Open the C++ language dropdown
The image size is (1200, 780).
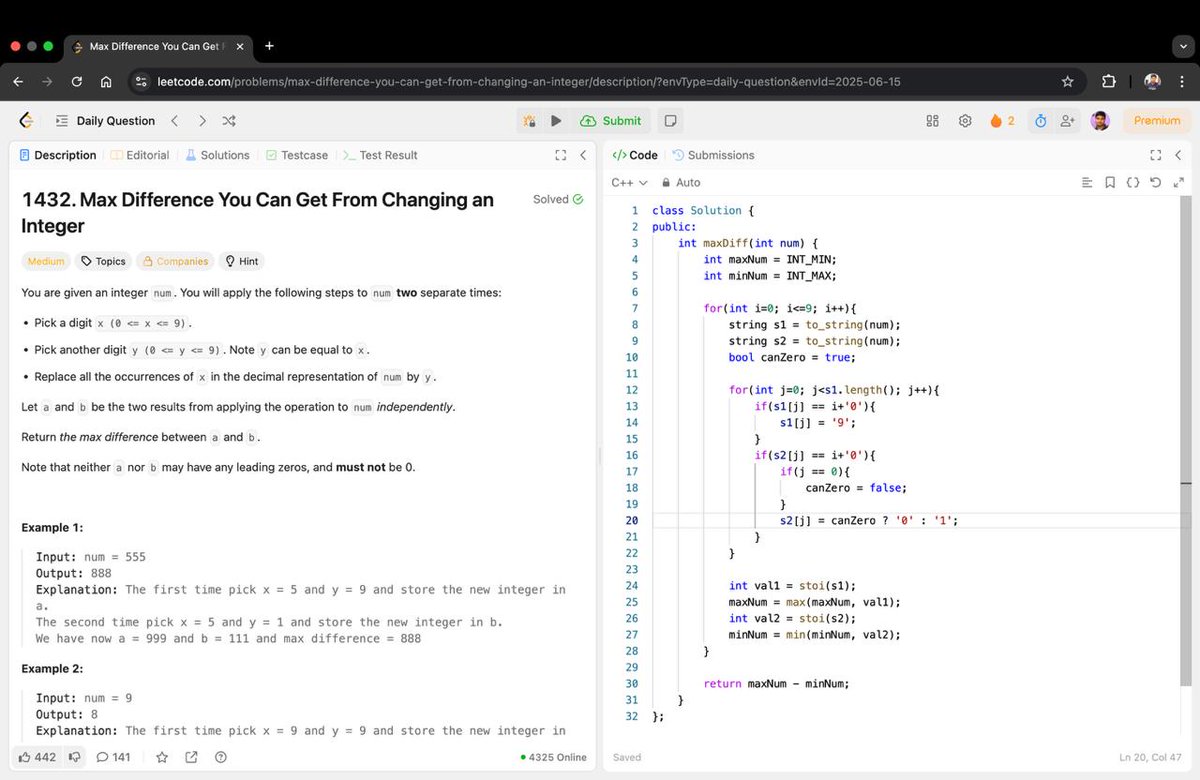629,183
